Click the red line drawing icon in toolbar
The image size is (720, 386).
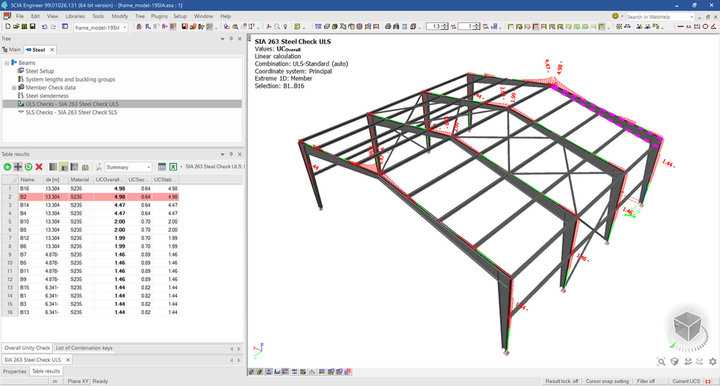pos(680,27)
